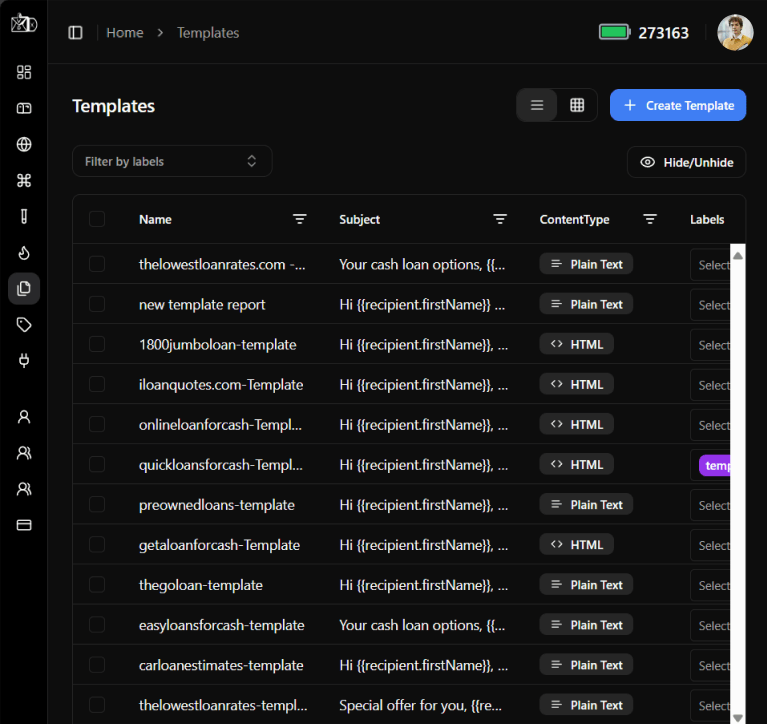Open the globe icon in sidebar

[24, 144]
